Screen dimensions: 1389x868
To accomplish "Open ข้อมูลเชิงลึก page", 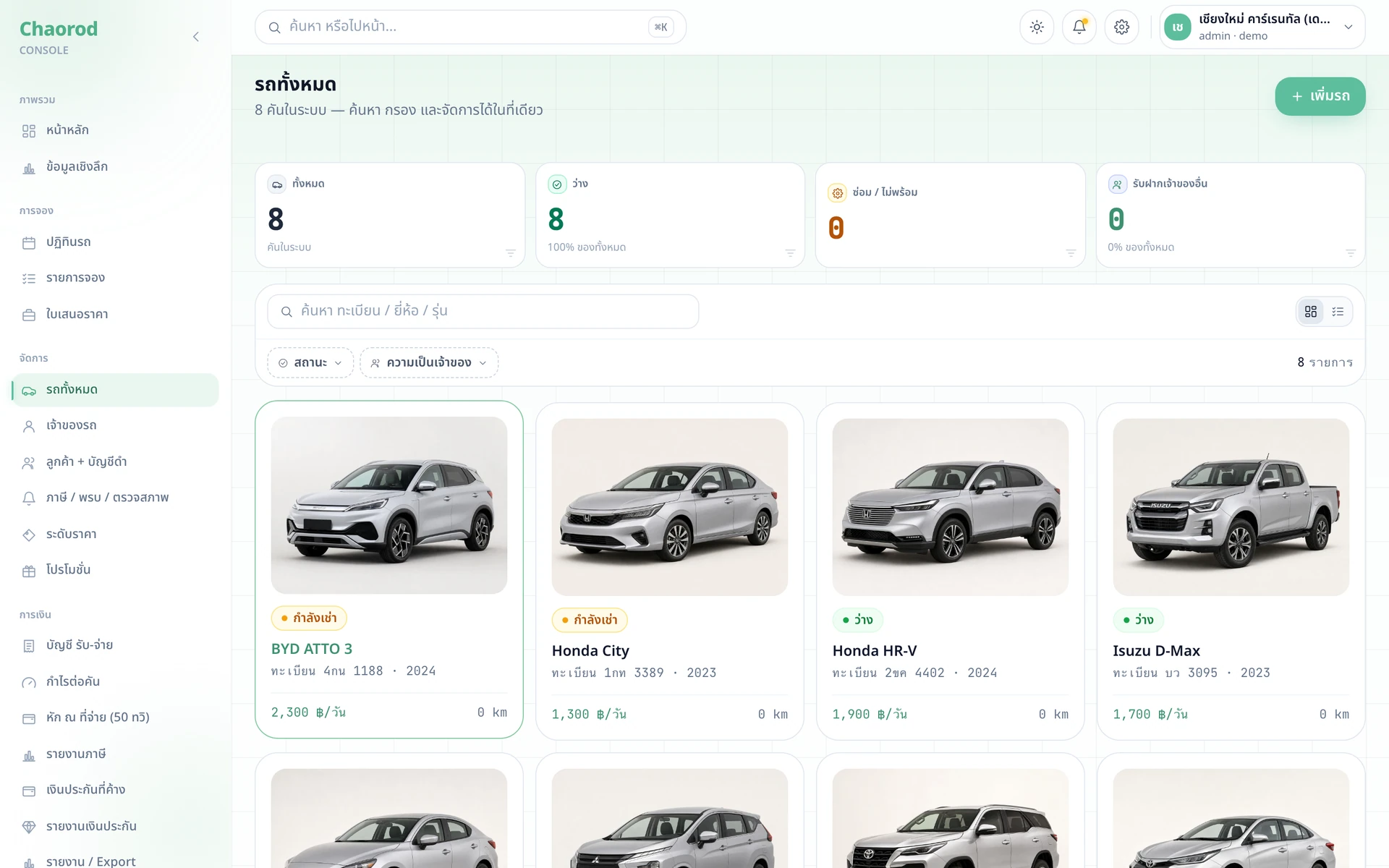I will tap(115, 167).
